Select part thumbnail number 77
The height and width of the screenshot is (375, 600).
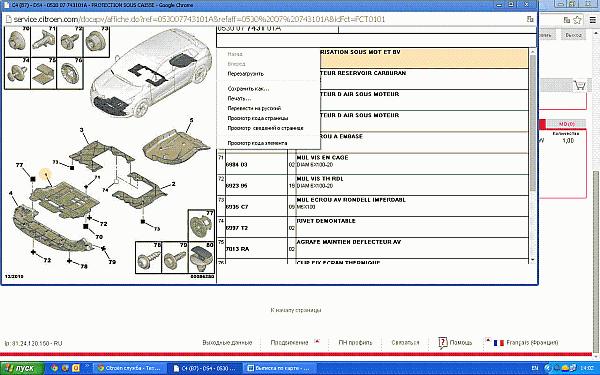201,226
